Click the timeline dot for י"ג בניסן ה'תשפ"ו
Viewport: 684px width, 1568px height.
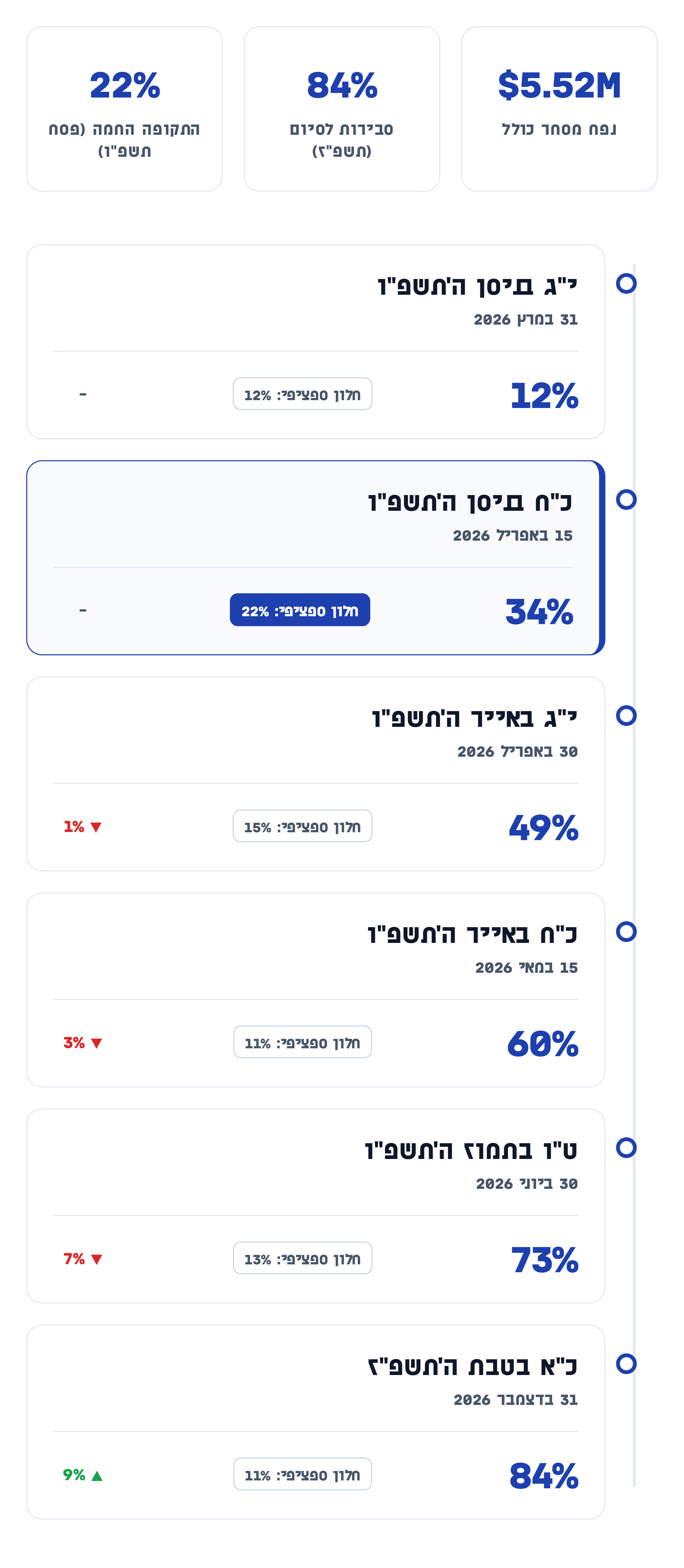[626, 284]
